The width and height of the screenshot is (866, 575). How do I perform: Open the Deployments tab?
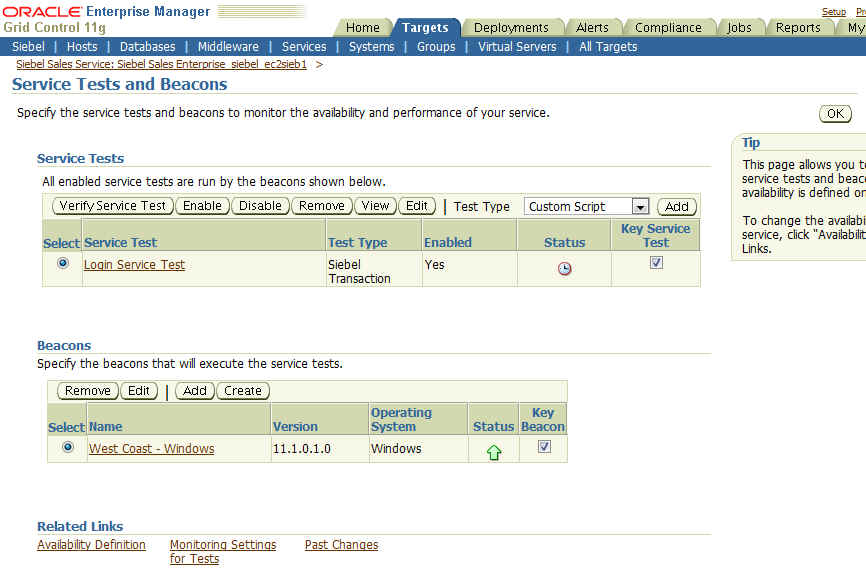pos(511,28)
